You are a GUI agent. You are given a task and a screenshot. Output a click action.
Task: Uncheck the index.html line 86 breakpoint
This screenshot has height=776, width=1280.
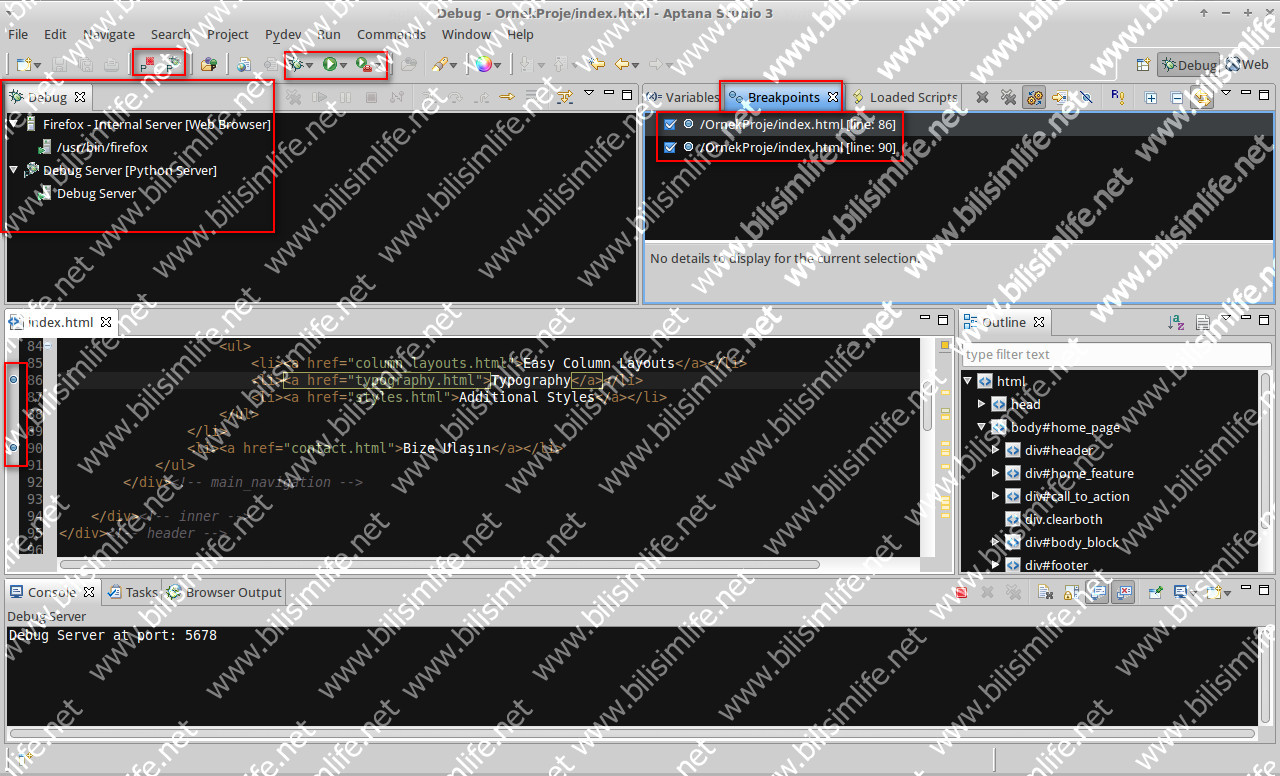click(x=670, y=125)
